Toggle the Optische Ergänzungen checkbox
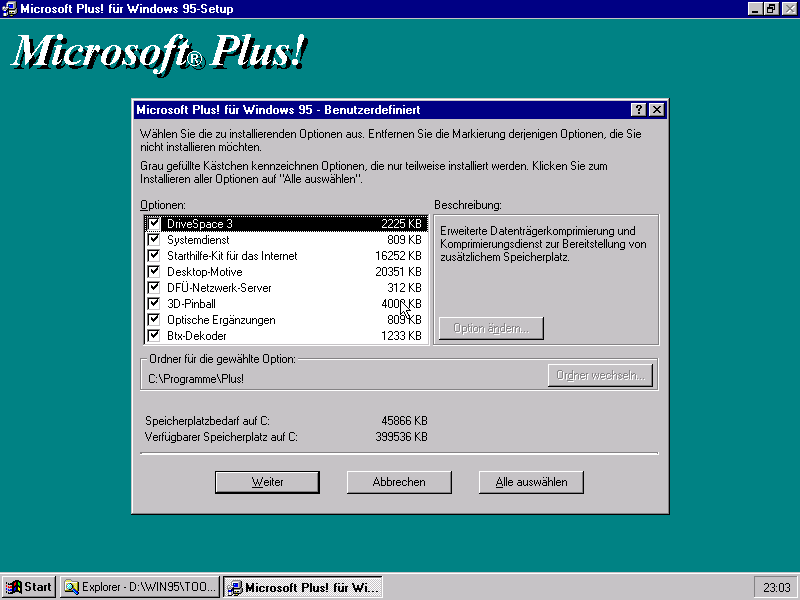 coord(154,319)
